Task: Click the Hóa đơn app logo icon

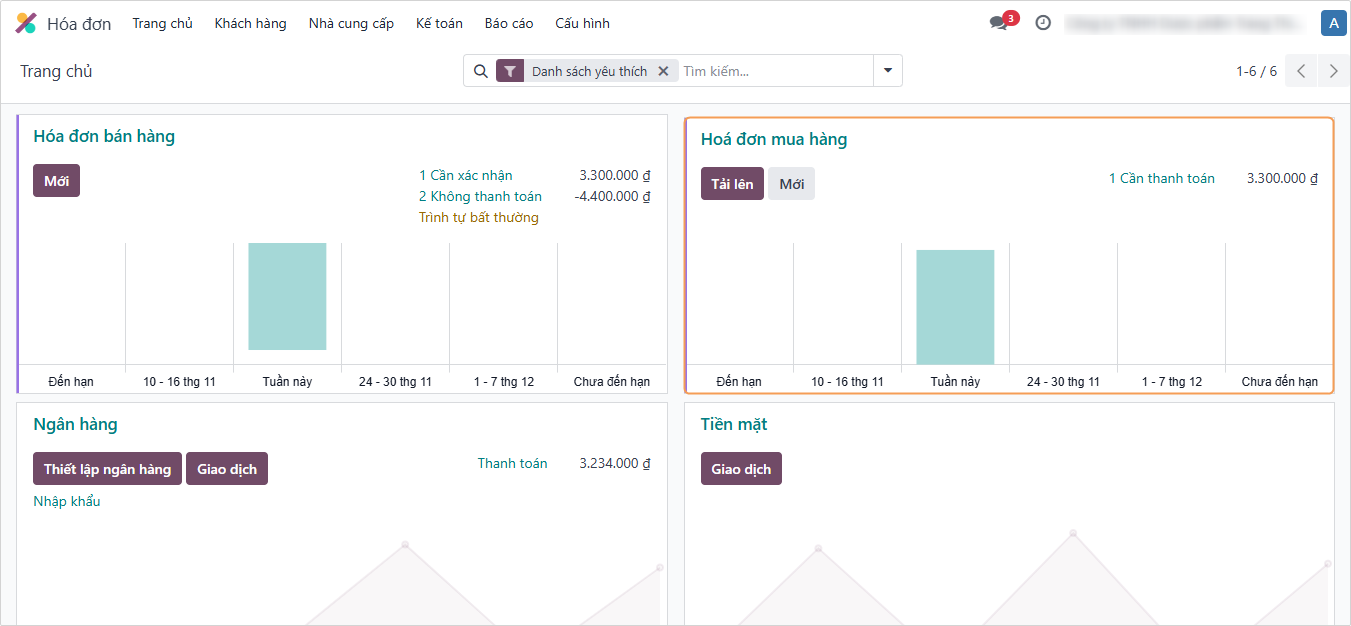Action: click(x=26, y=23)
